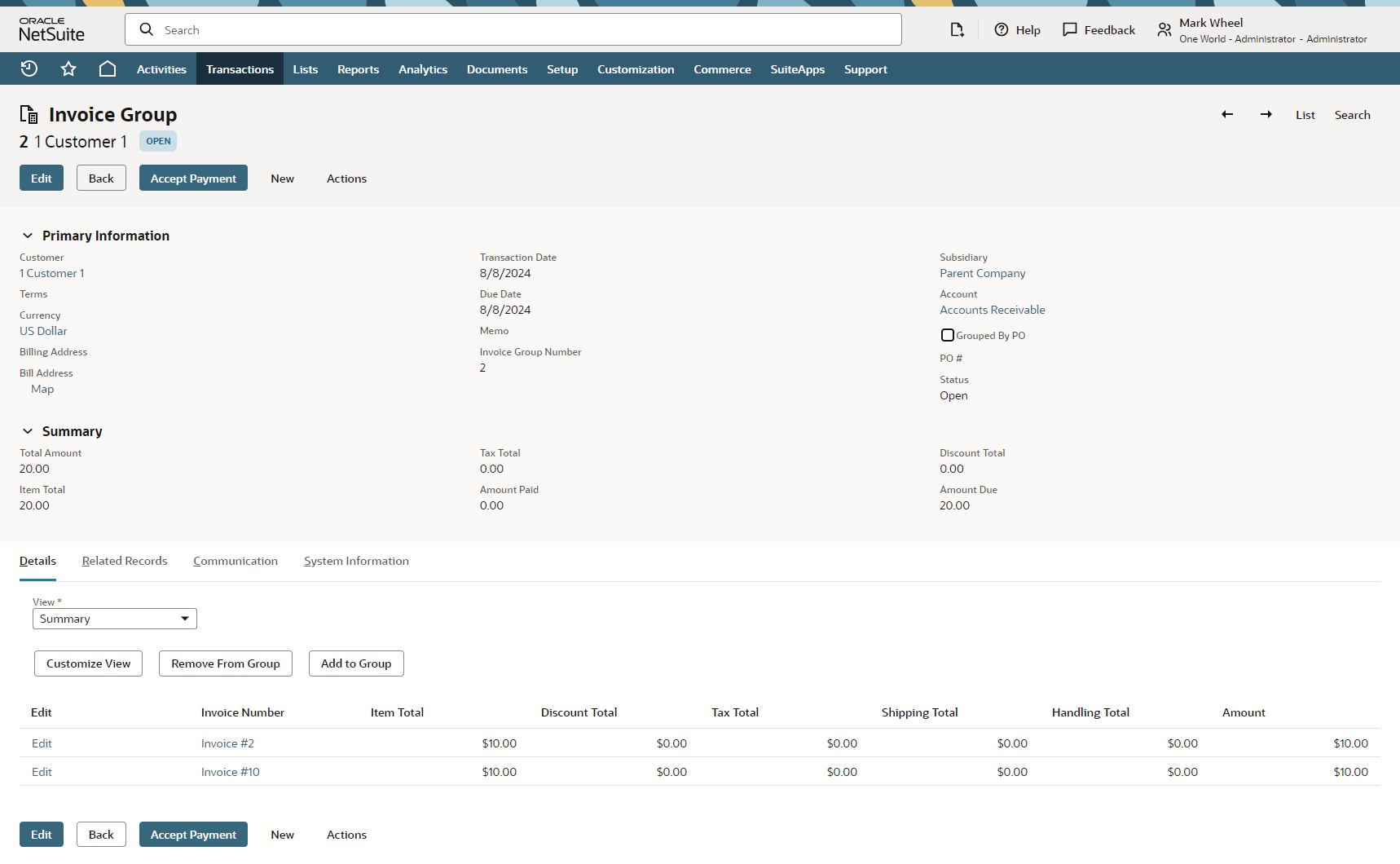Click the Invoice Number column header
The height and width of the screenshot is (864, 1400).
tap(243, 712)
